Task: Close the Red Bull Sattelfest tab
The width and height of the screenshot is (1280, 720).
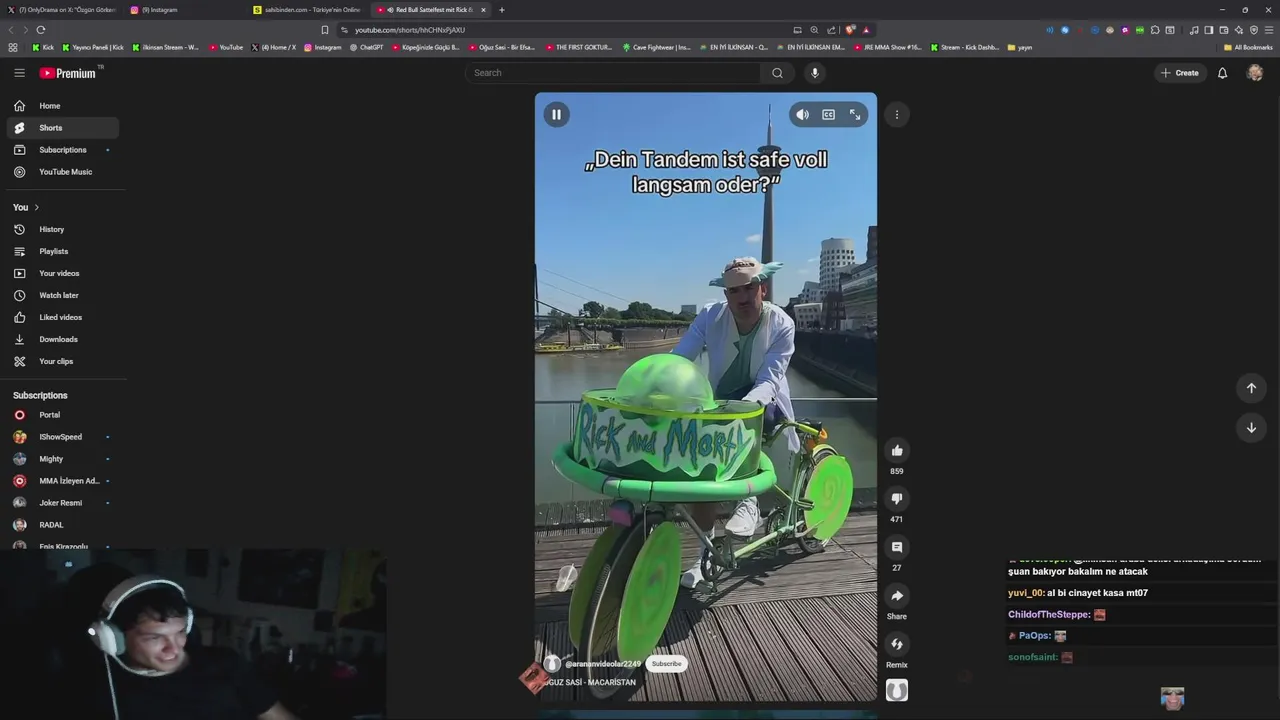Action: coord(483,10)
